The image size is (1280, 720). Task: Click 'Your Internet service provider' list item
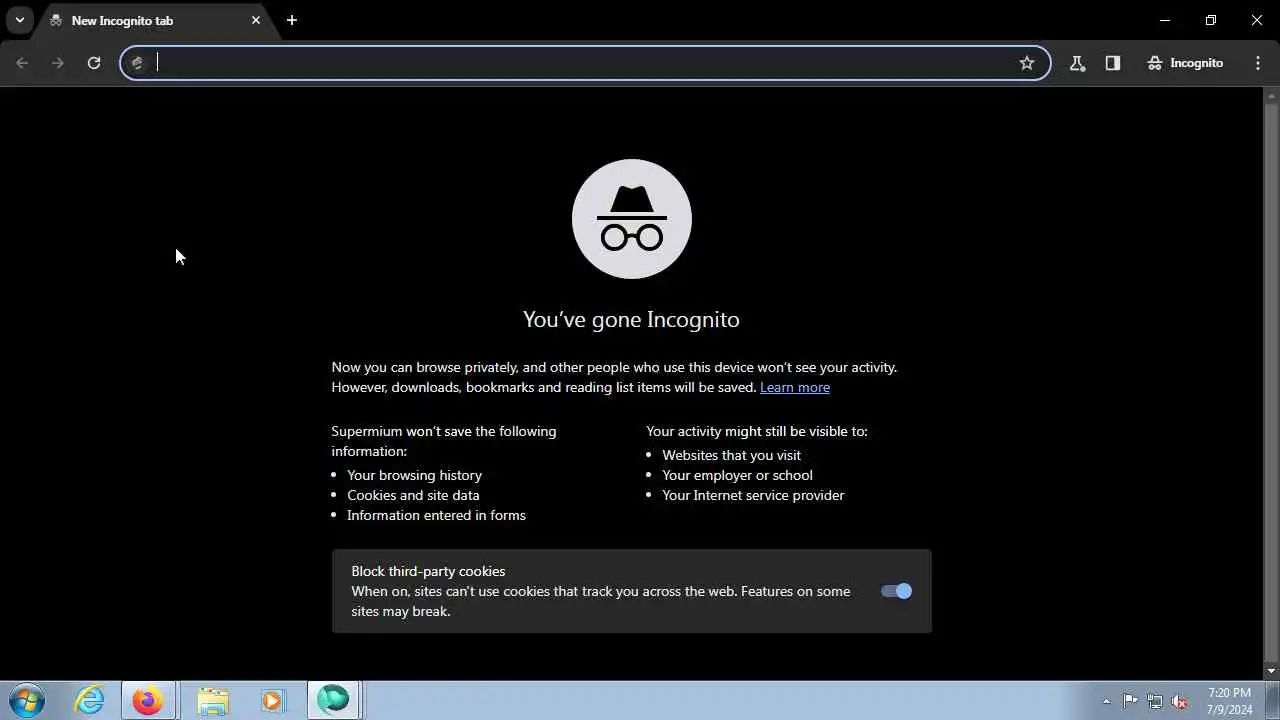tap(753, 495)
